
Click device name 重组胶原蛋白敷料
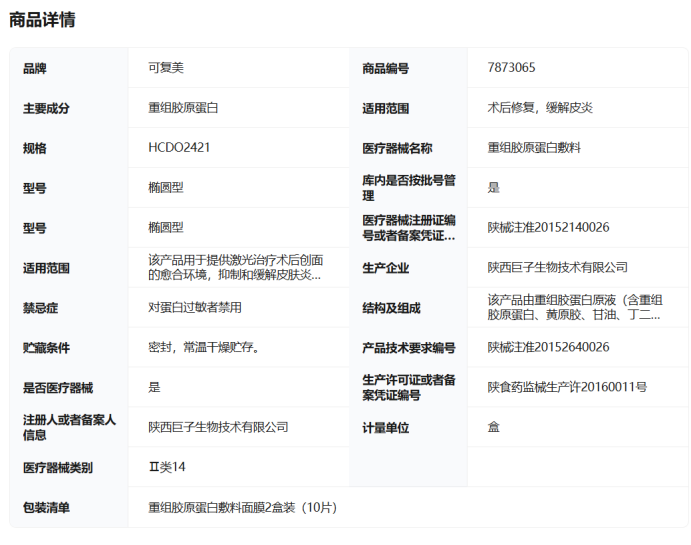click(x=534, y=148)
